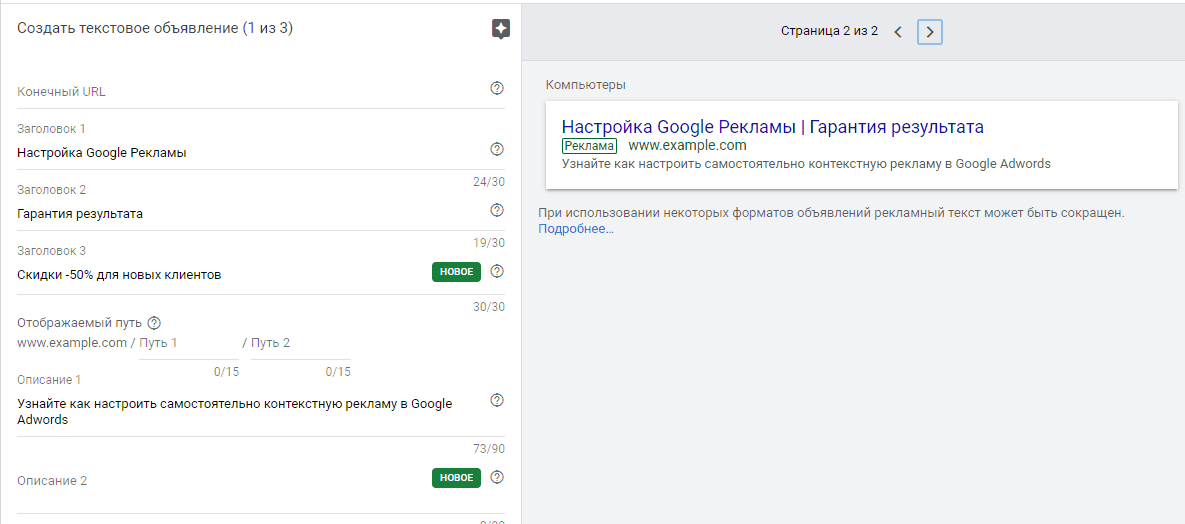Go to next preview page arrow

click(x=930, y=32)
